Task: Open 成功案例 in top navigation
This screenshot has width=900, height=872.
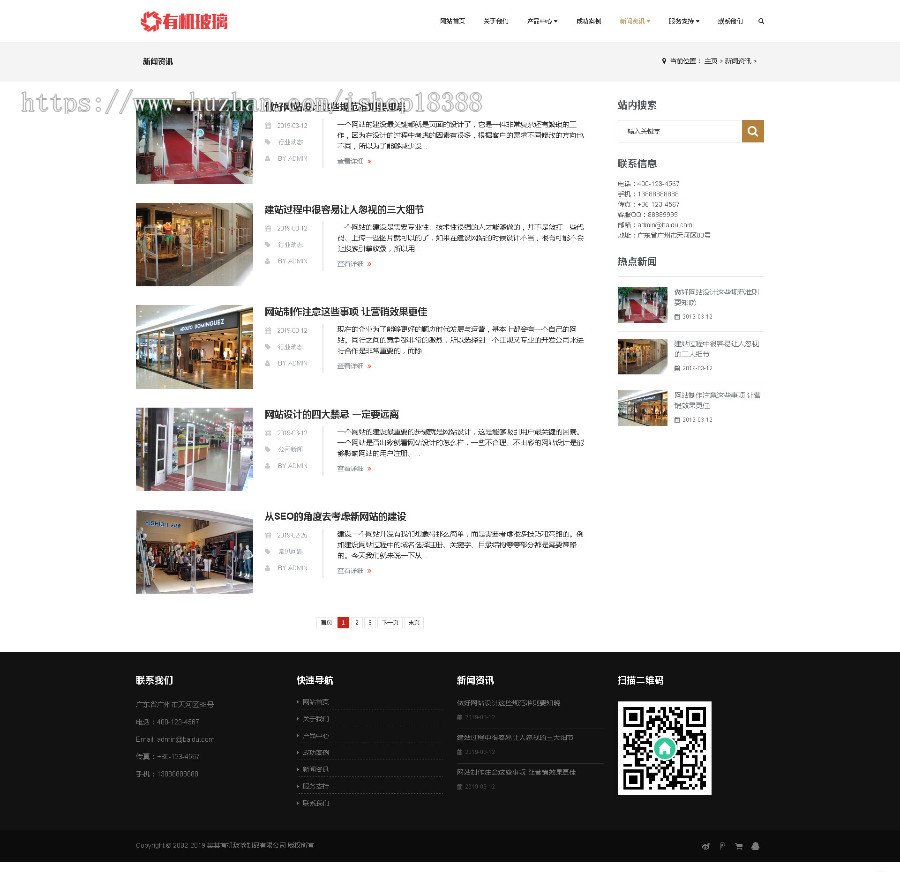Action: pos(589,21)
